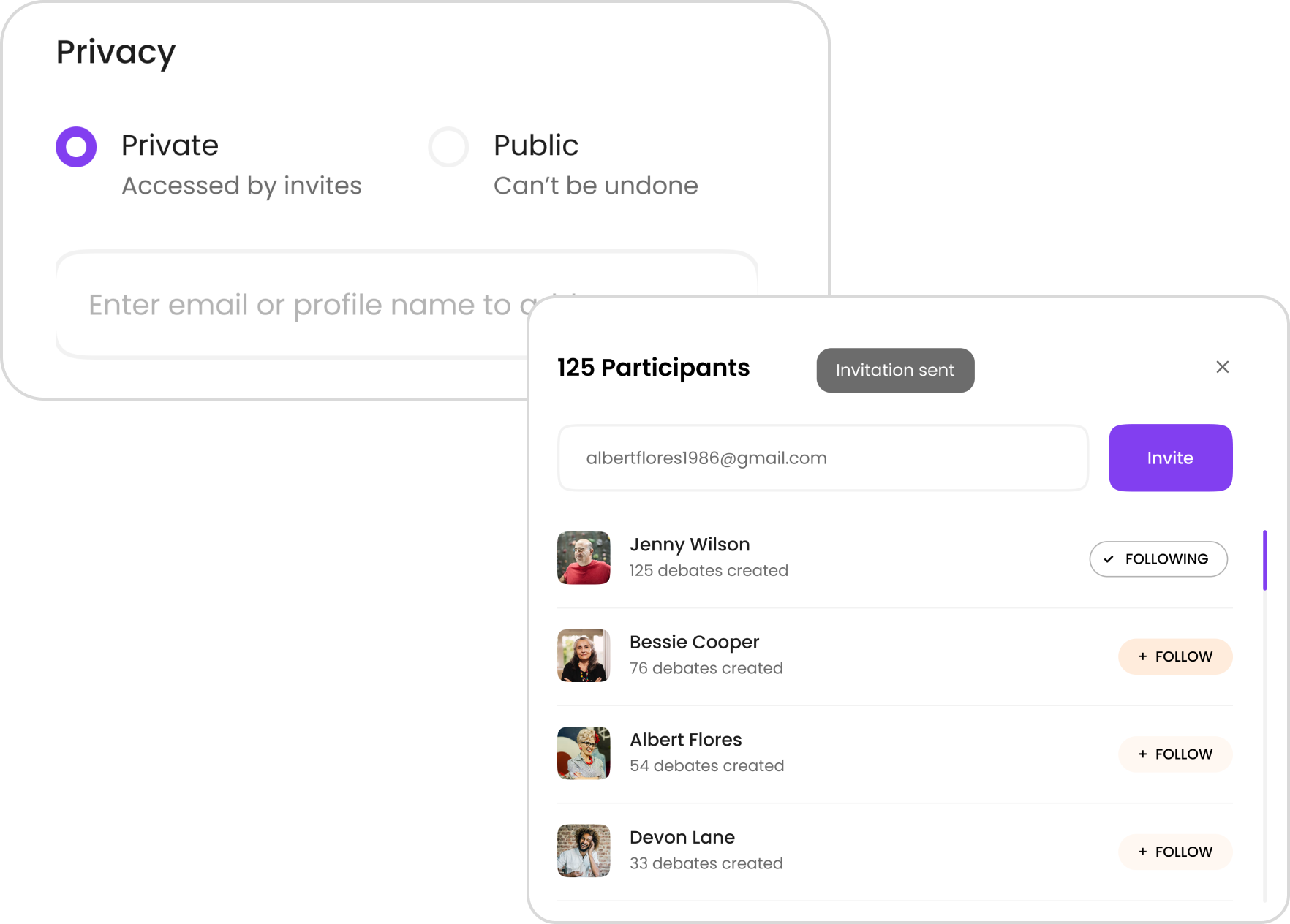Select the Public radio button

tap(448, 147)
